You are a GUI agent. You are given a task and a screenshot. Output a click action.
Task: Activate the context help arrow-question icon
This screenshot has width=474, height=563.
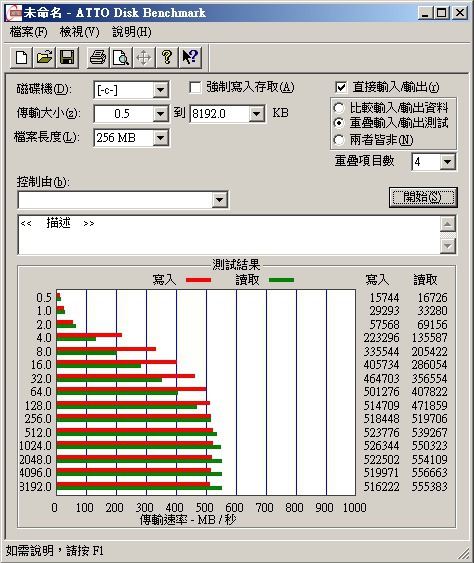190,57
